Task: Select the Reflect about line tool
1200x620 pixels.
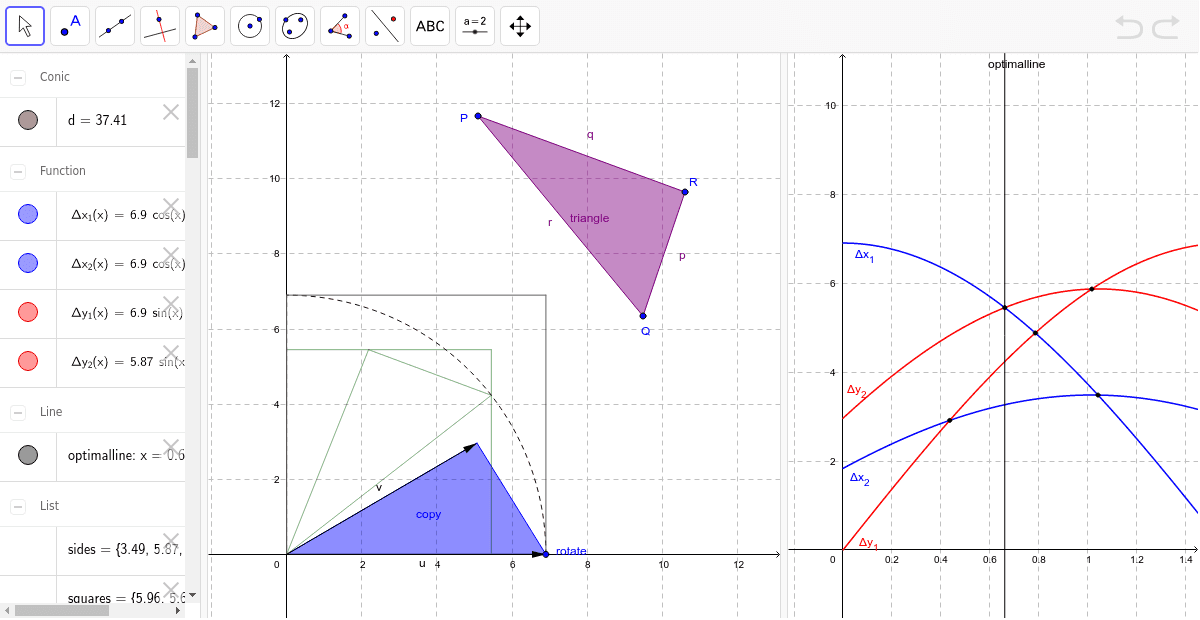Action: tap(385, 26)
